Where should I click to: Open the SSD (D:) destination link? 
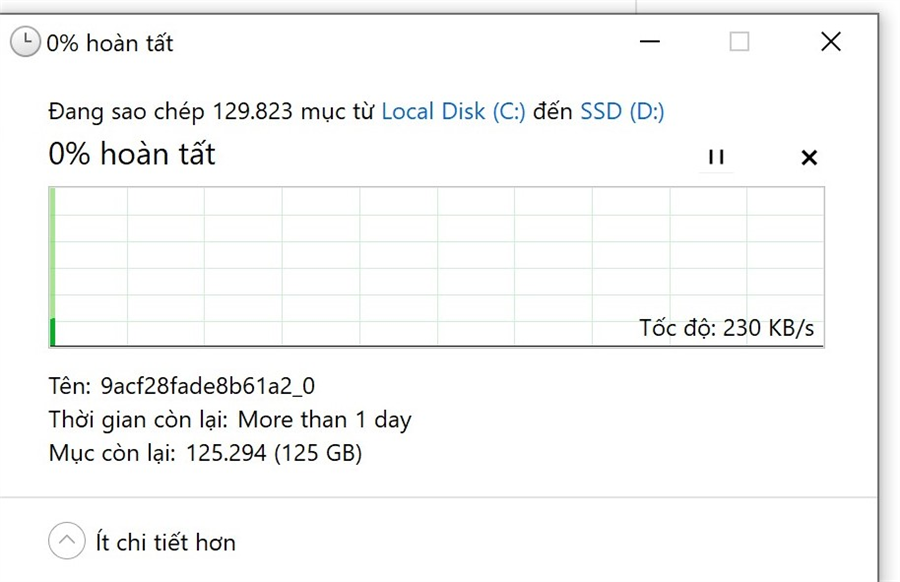pyautogui.click(x=622, y=111)
